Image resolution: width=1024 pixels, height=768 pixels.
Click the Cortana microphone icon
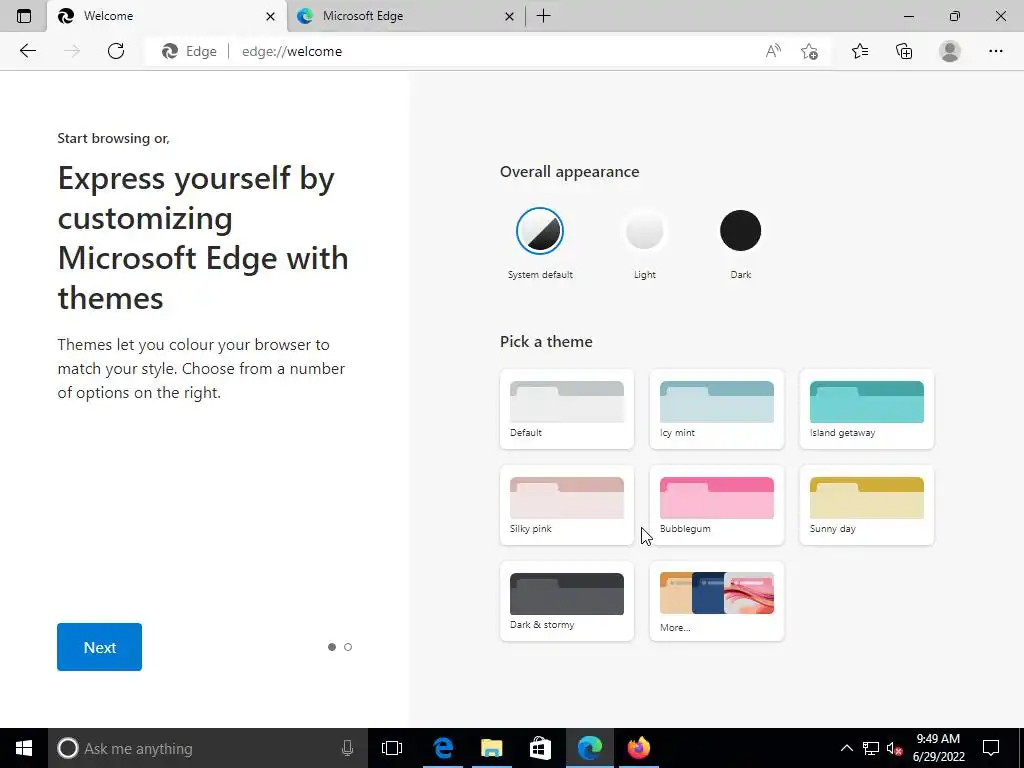[x=347, y=748]
